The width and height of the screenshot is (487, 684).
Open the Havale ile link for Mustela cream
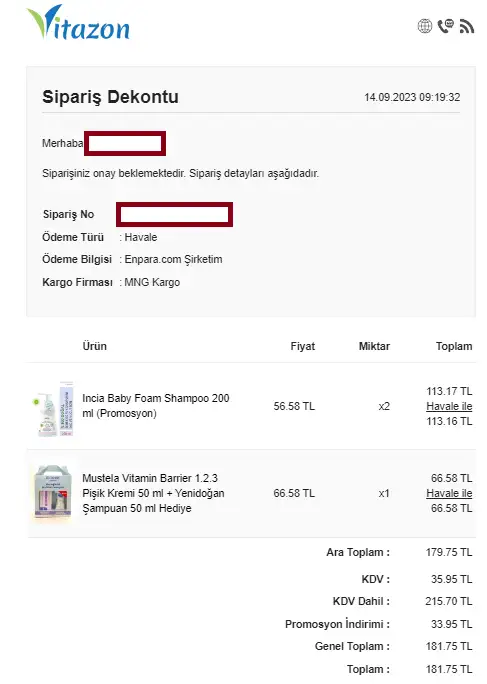click(x=449, y=493)
